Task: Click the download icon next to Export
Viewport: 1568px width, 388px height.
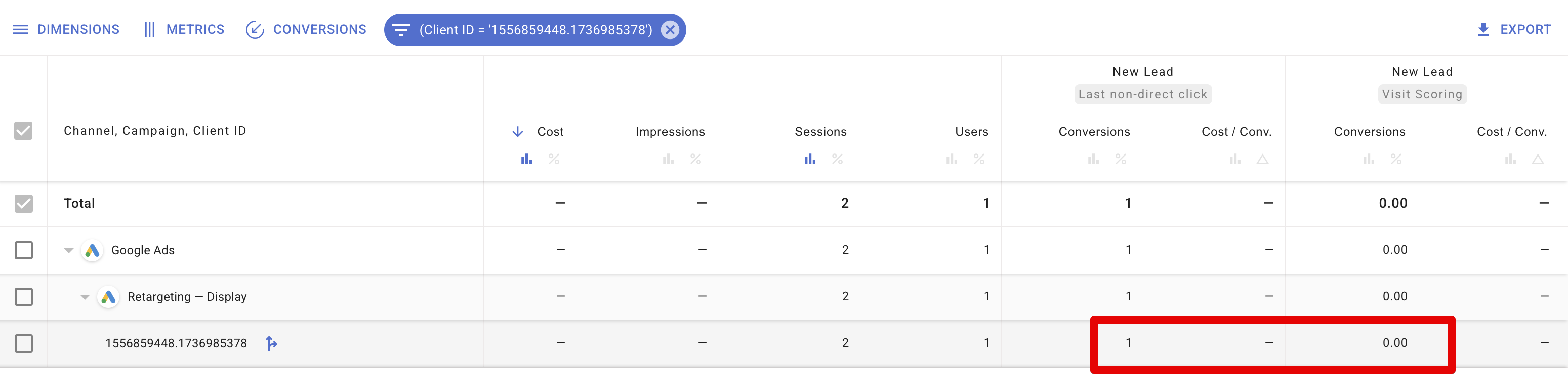Action: (1483, 30)
